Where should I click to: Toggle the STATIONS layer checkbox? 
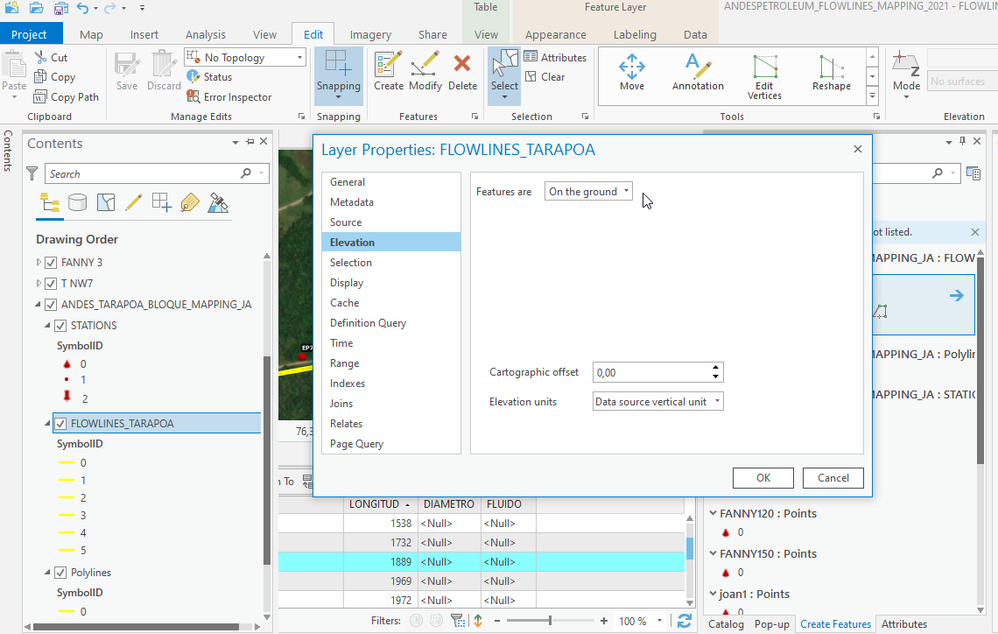point(60,325)
